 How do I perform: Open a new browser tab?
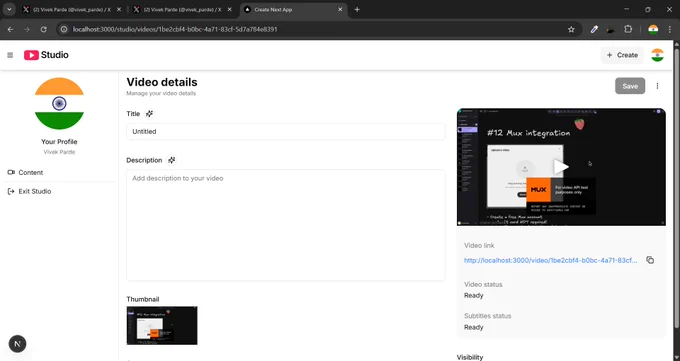tap(357, 10)
